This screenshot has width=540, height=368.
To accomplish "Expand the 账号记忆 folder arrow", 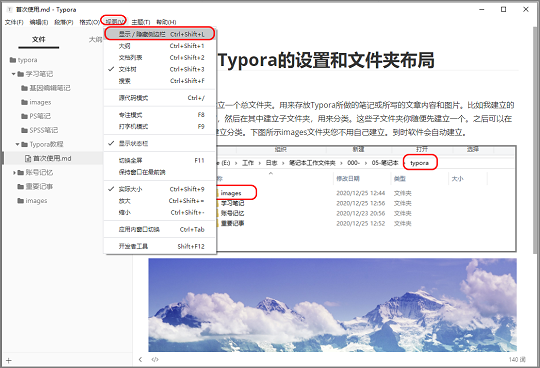I will [14, 172].
